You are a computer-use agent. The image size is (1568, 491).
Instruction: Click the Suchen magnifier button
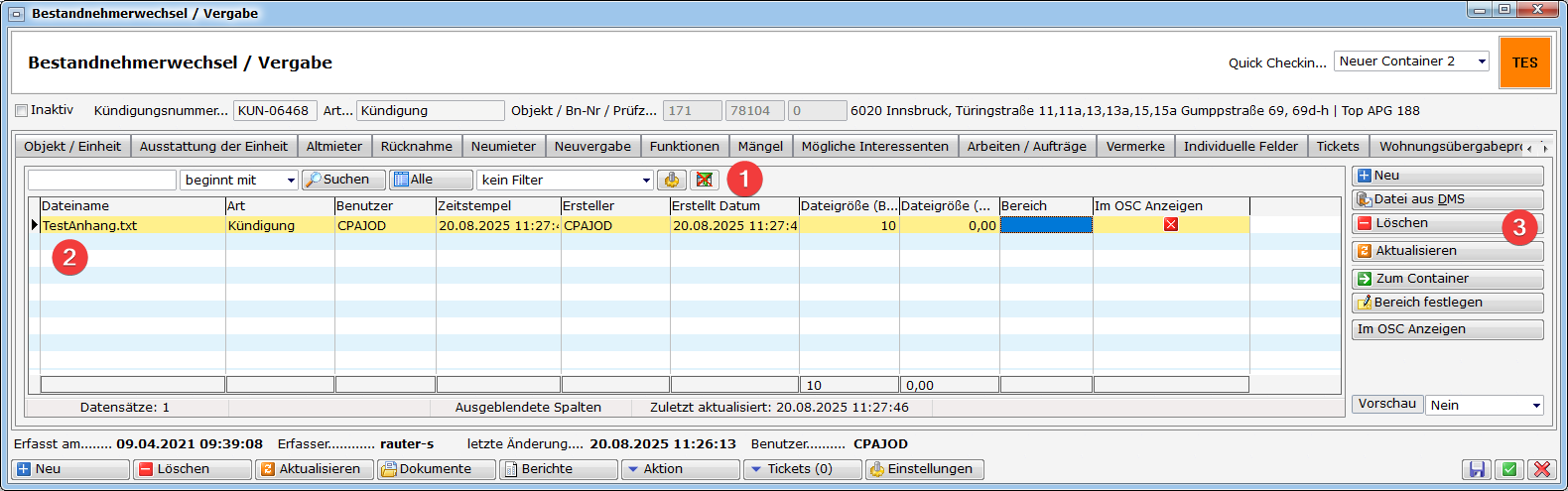(343, 180)
